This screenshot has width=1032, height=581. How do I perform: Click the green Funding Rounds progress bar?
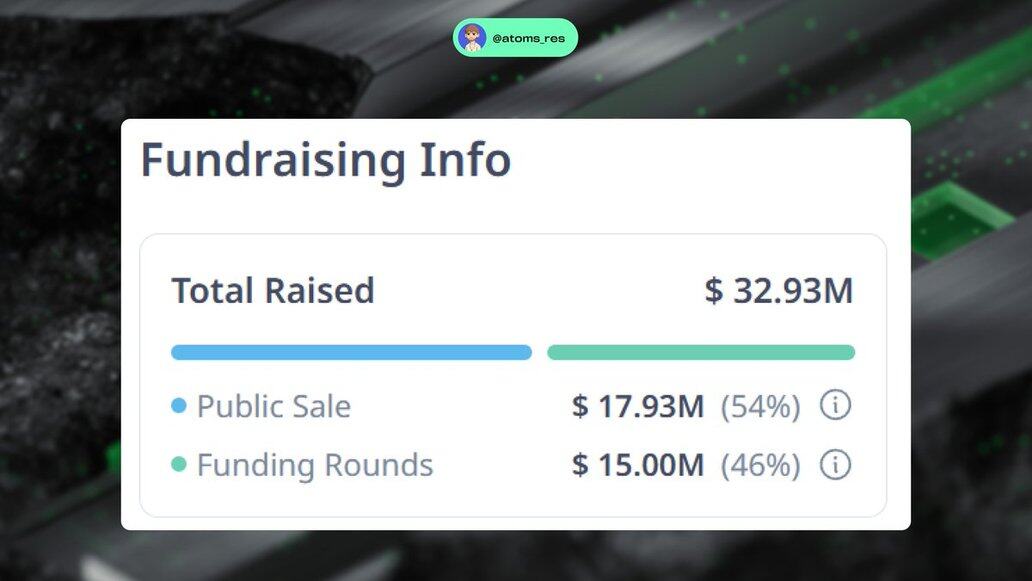pos(701,352)
